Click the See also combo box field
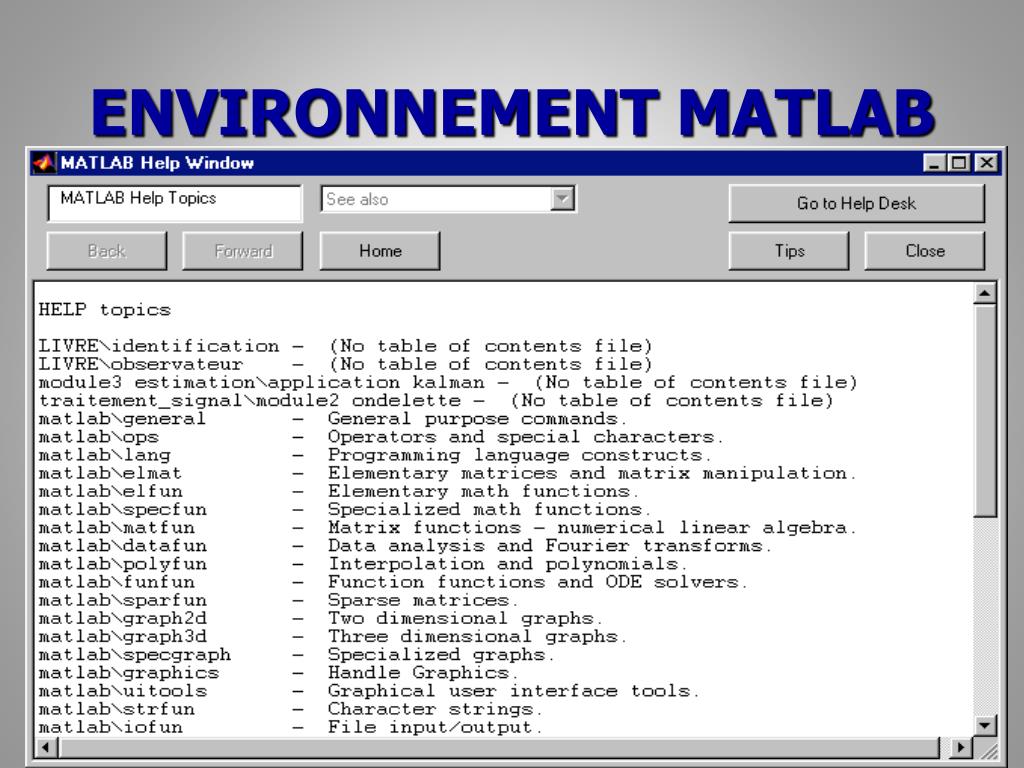Image resolution: width=1024 pixels, height=768 pixels. point(448,199)
